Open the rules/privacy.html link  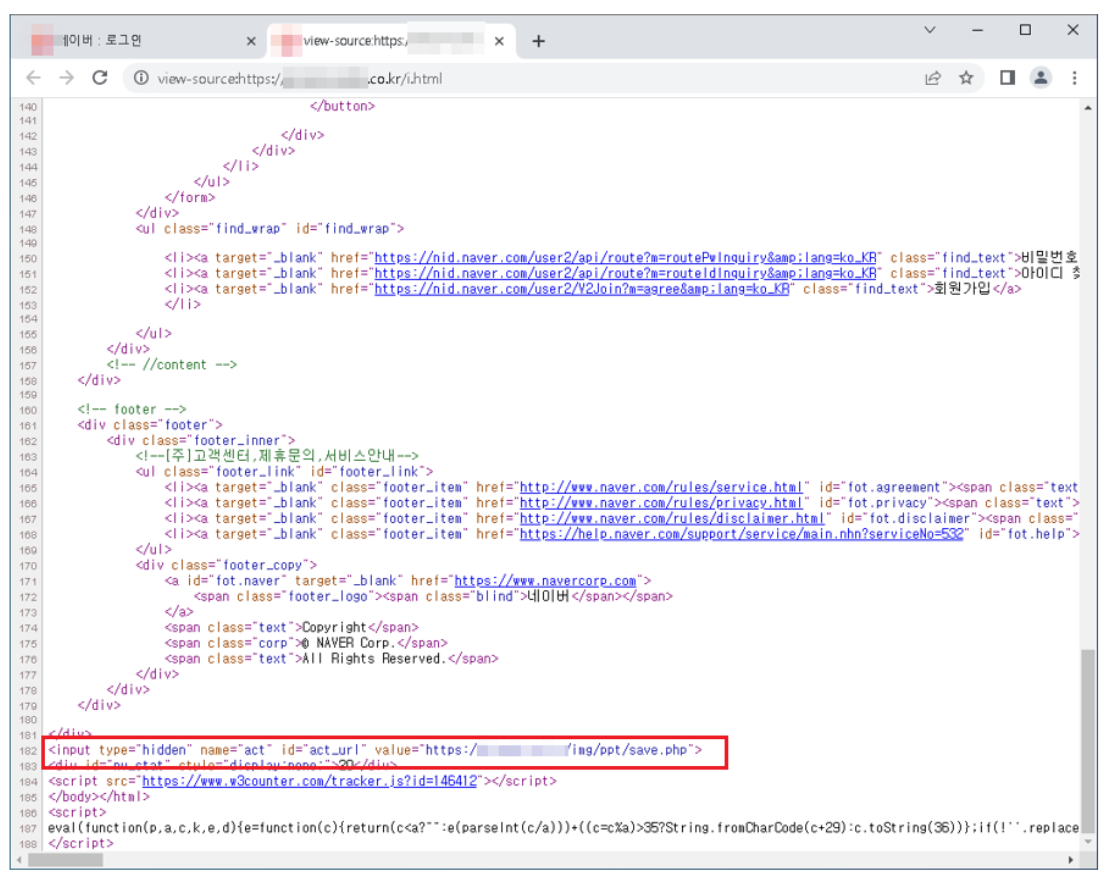click(x=661, y=503)
